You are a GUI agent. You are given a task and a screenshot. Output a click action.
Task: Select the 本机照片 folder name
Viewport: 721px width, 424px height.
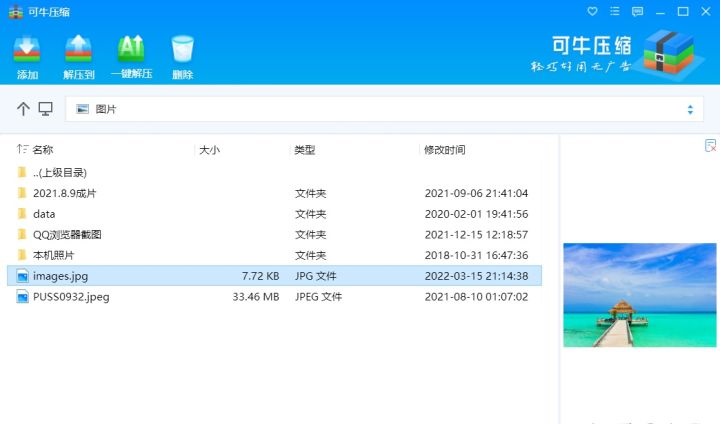click(53, 255)
